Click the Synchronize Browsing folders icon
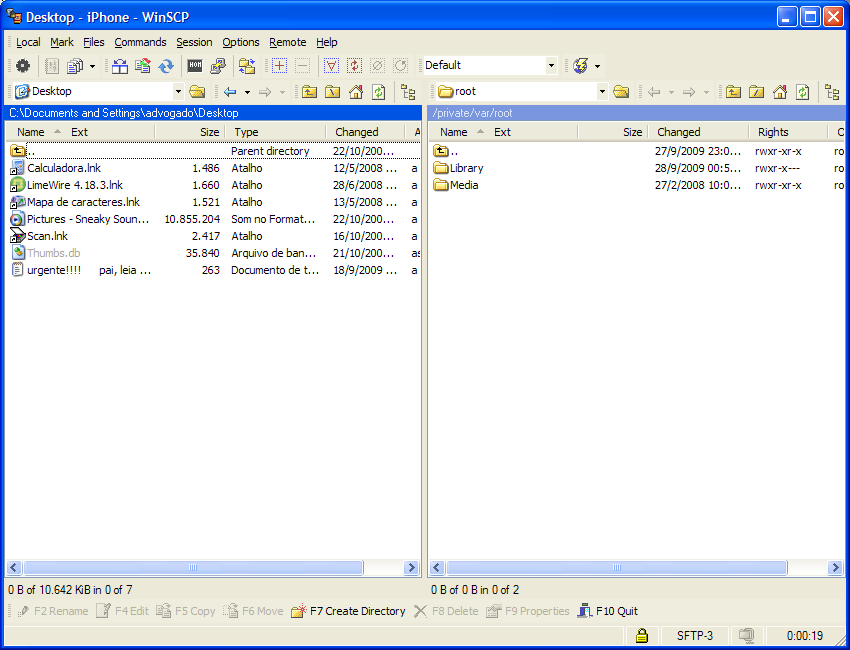 click(x=247, y=66)
